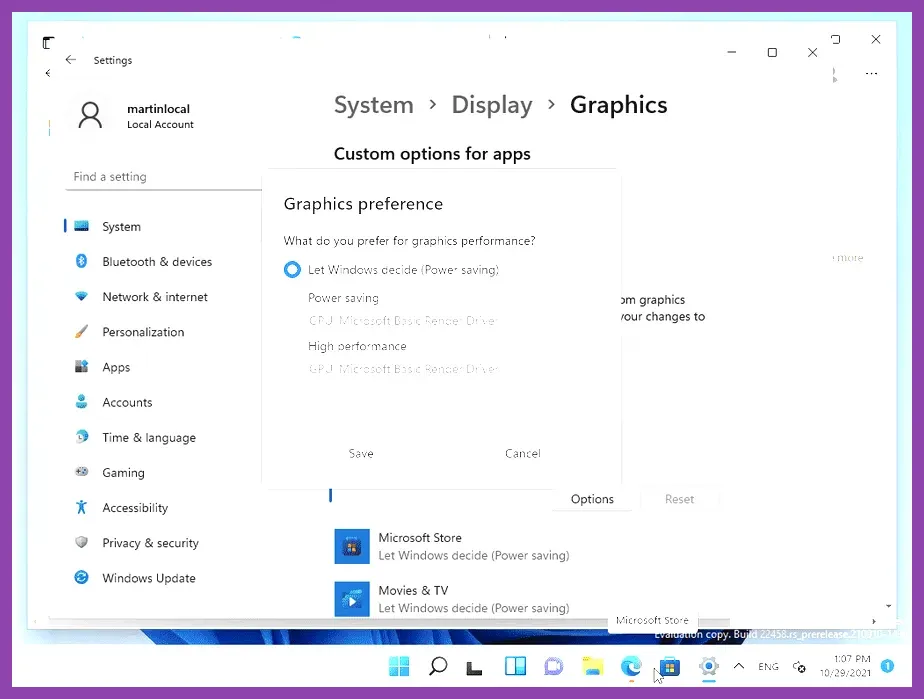Go back using Settings back arrow
Viewport: 924px width, 699px height.
71,60
